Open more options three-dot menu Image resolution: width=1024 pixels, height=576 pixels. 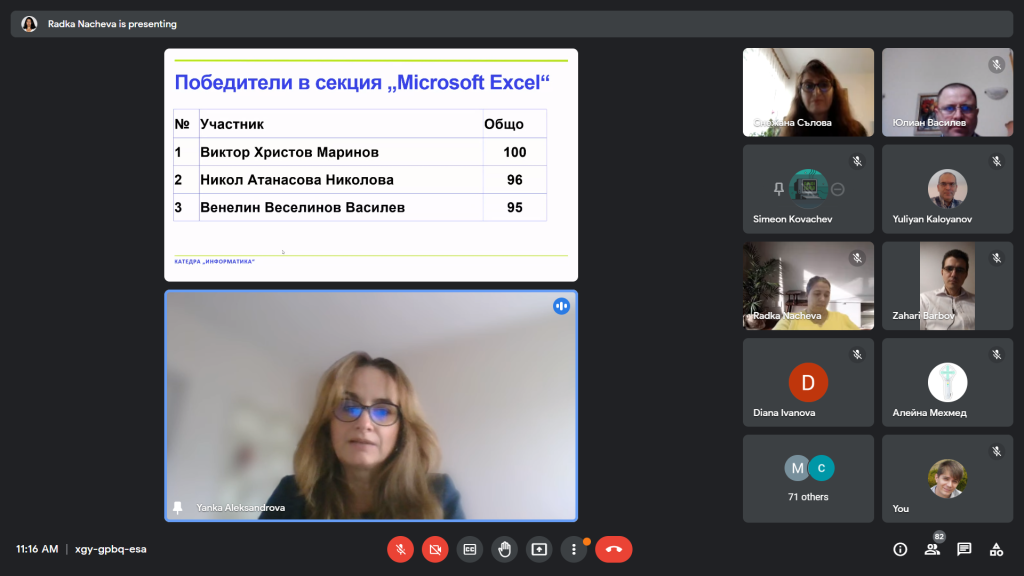[x=573, y=549]
